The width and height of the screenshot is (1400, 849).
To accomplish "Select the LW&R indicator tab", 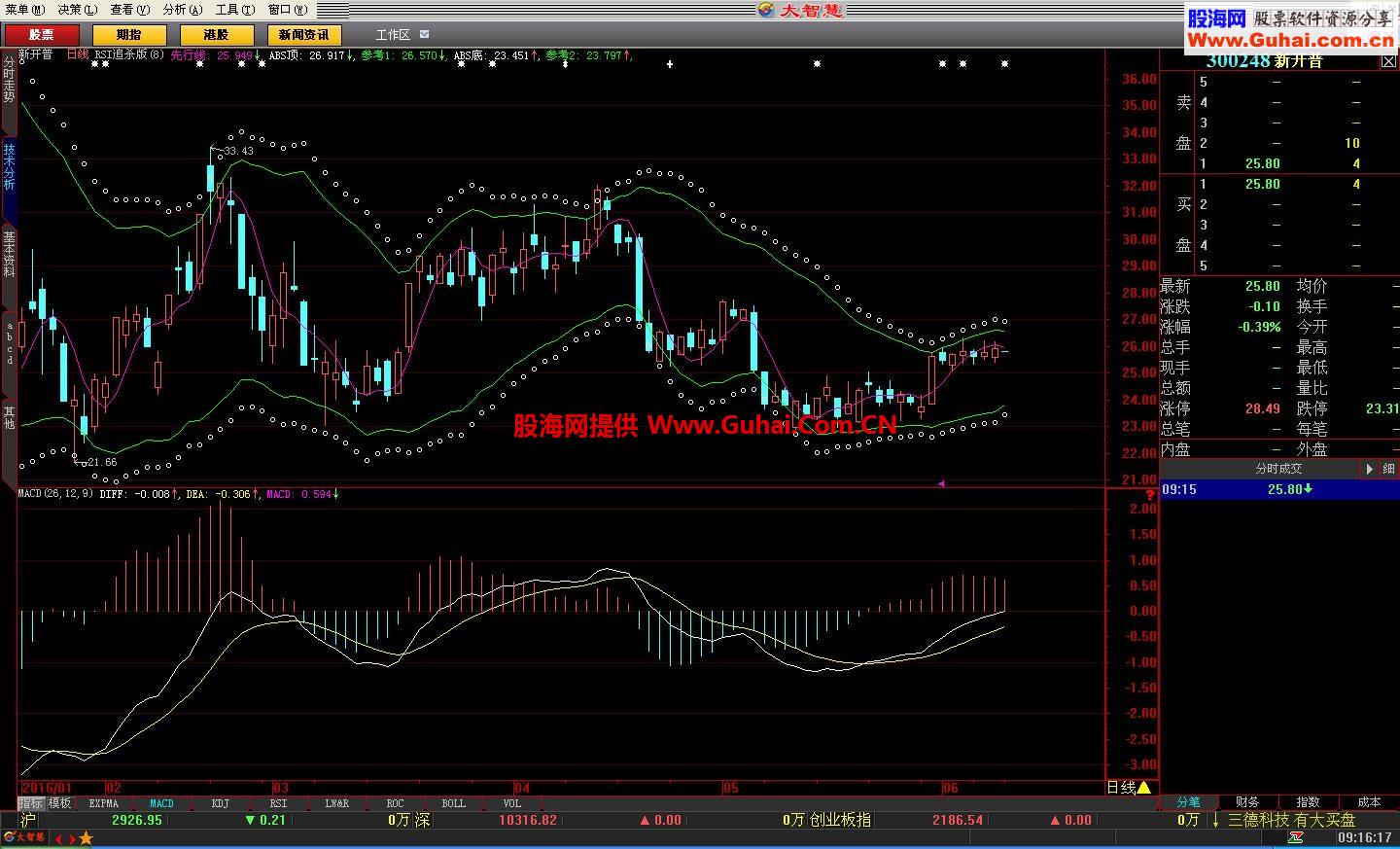I will 336,803.
